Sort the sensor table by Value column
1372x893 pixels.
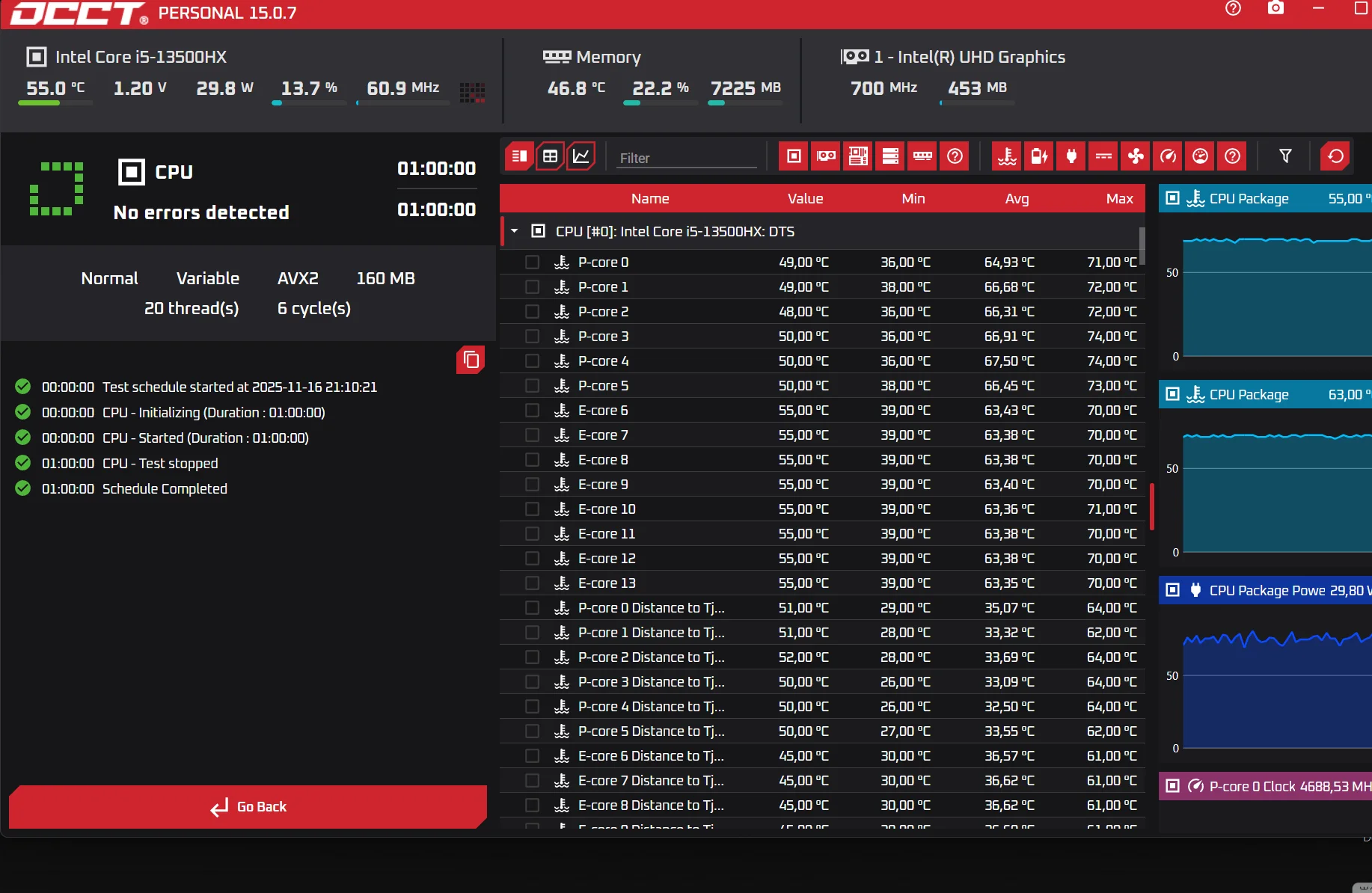(805, 198)
